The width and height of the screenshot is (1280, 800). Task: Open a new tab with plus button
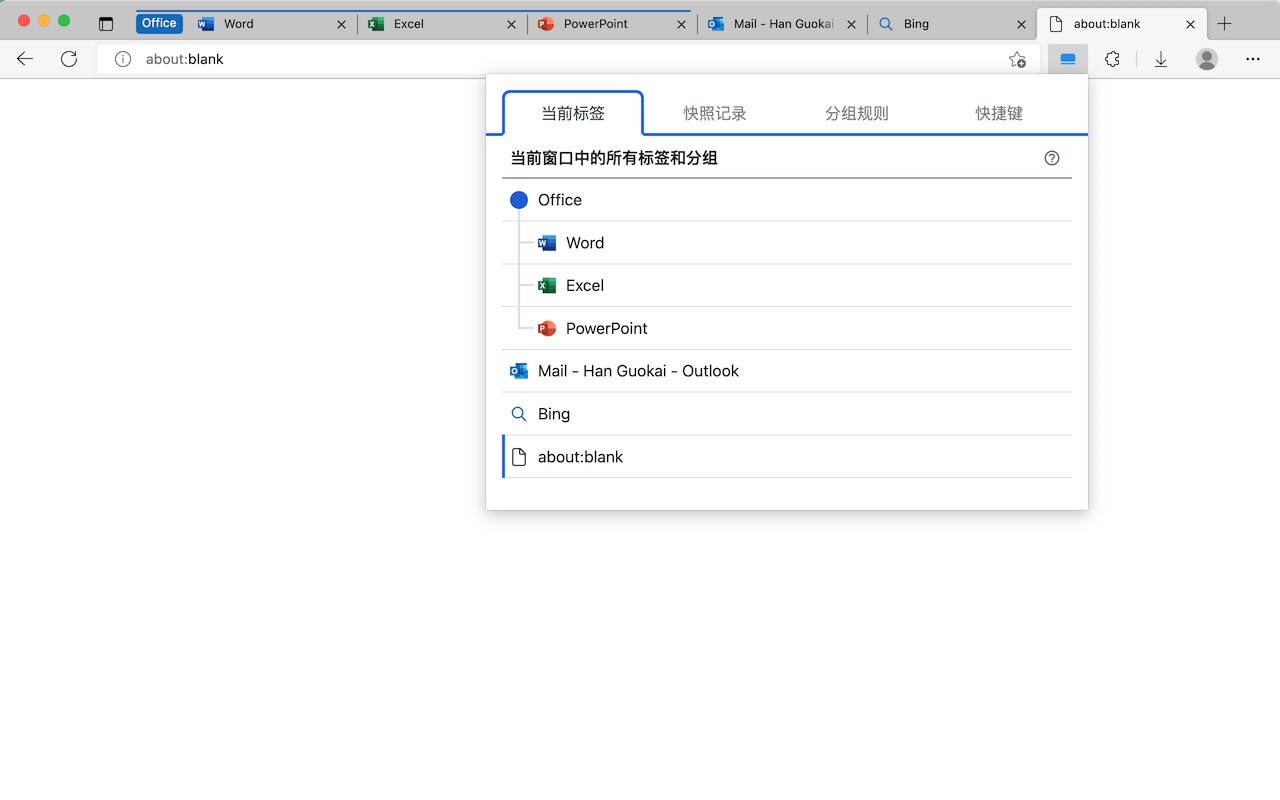(x=1225, y=24)
